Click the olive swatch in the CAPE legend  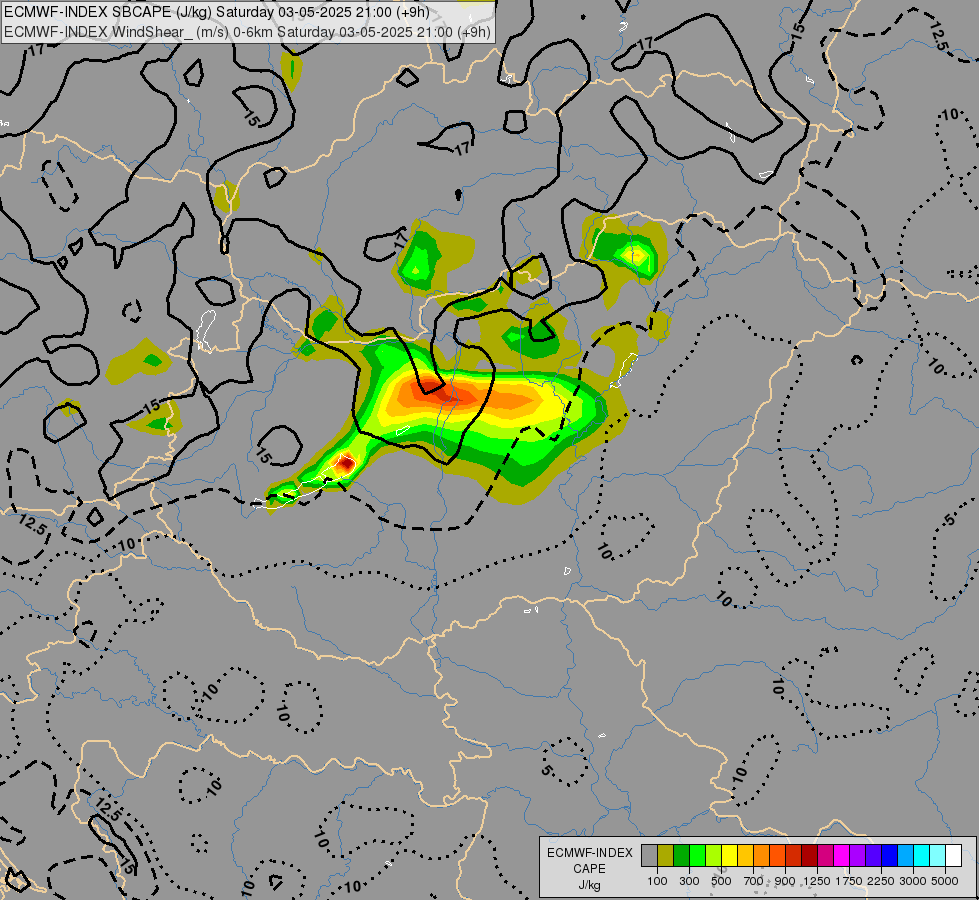(x=666, y=855)
